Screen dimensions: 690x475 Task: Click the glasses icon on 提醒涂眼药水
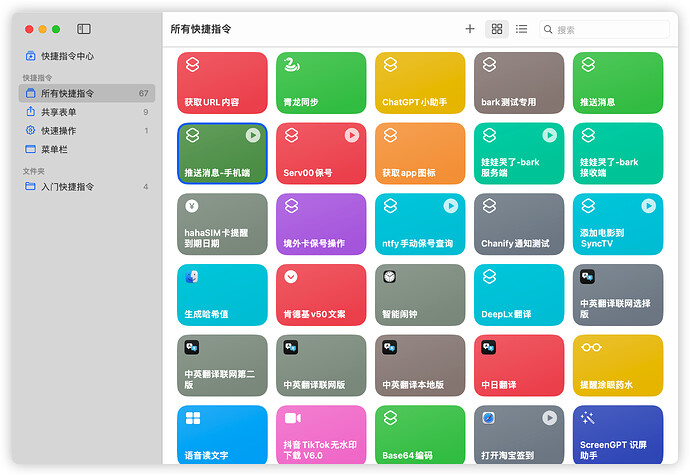pos(591,347)
